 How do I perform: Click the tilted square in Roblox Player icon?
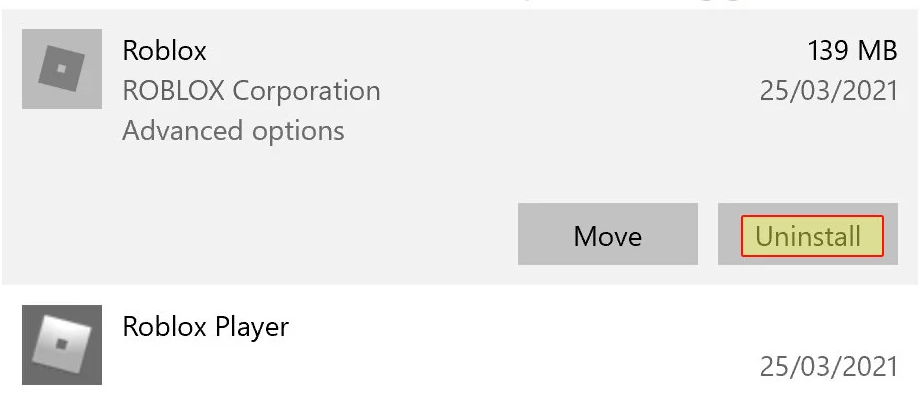62,345
